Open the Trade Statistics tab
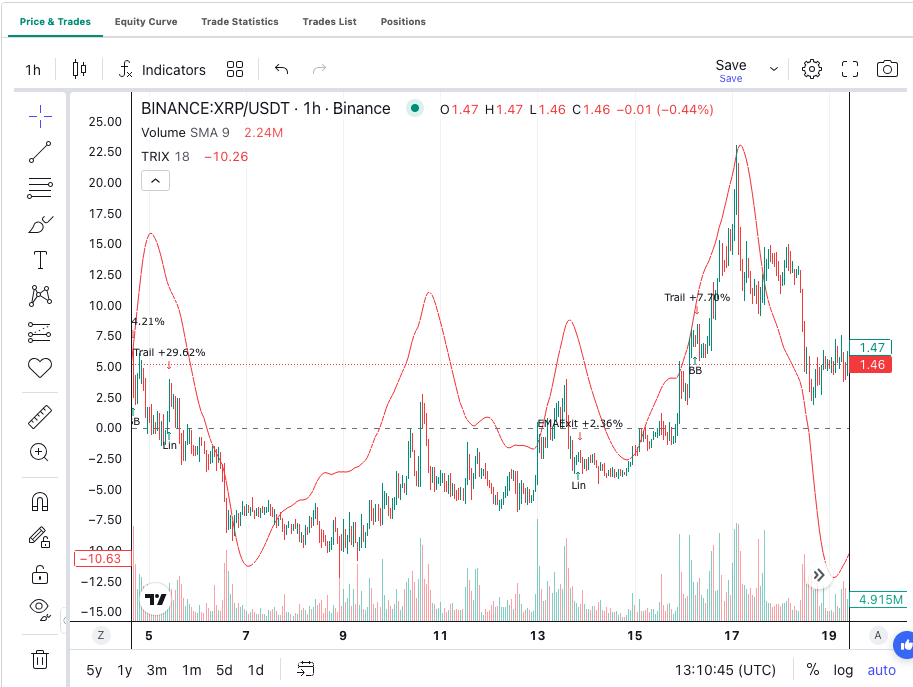 point(240,22)
